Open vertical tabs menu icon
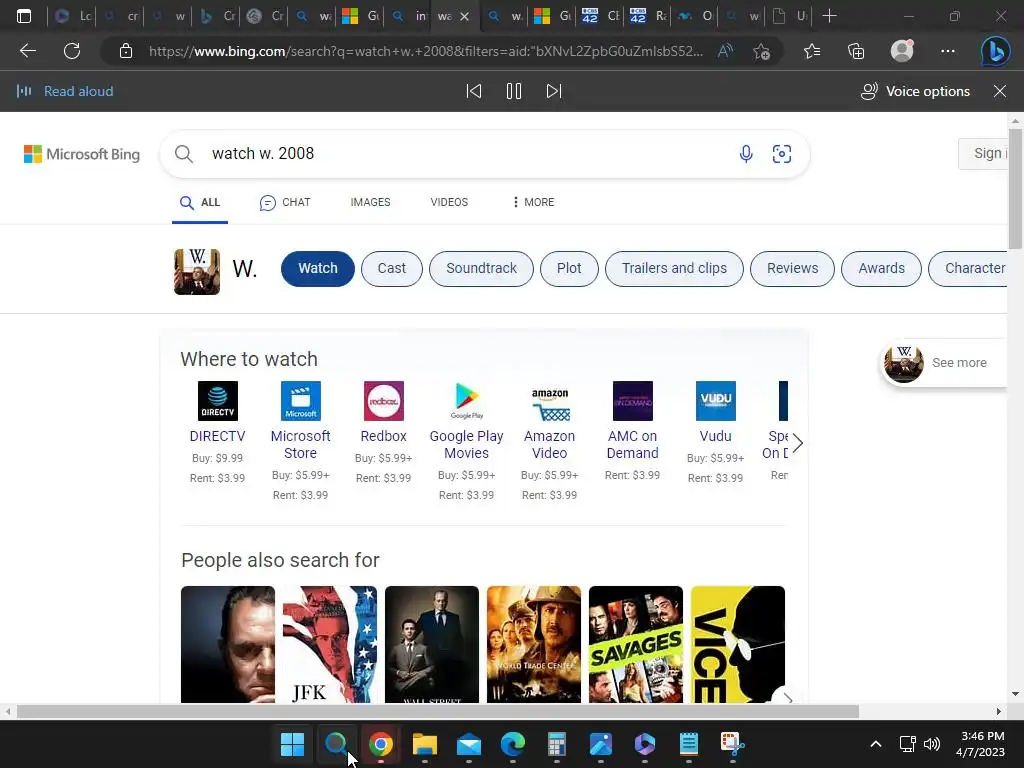The height and width of the screenshot is (768, 1024). click(24, 16)
